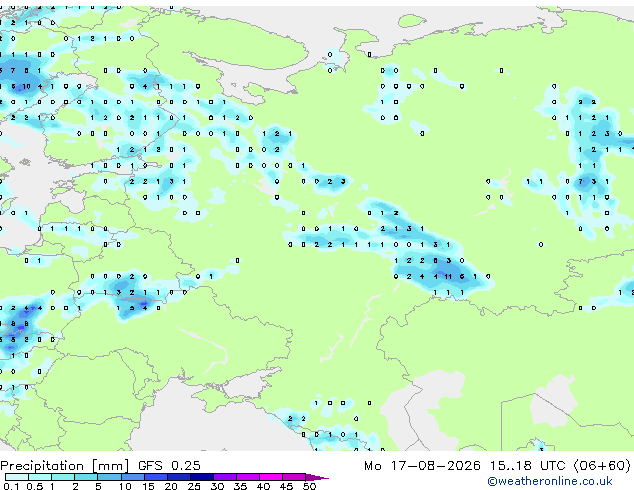The width and height of the screenshot is (634, 490).
Task: Click the '10' precipitation value on map
Action: coord(26,87)
